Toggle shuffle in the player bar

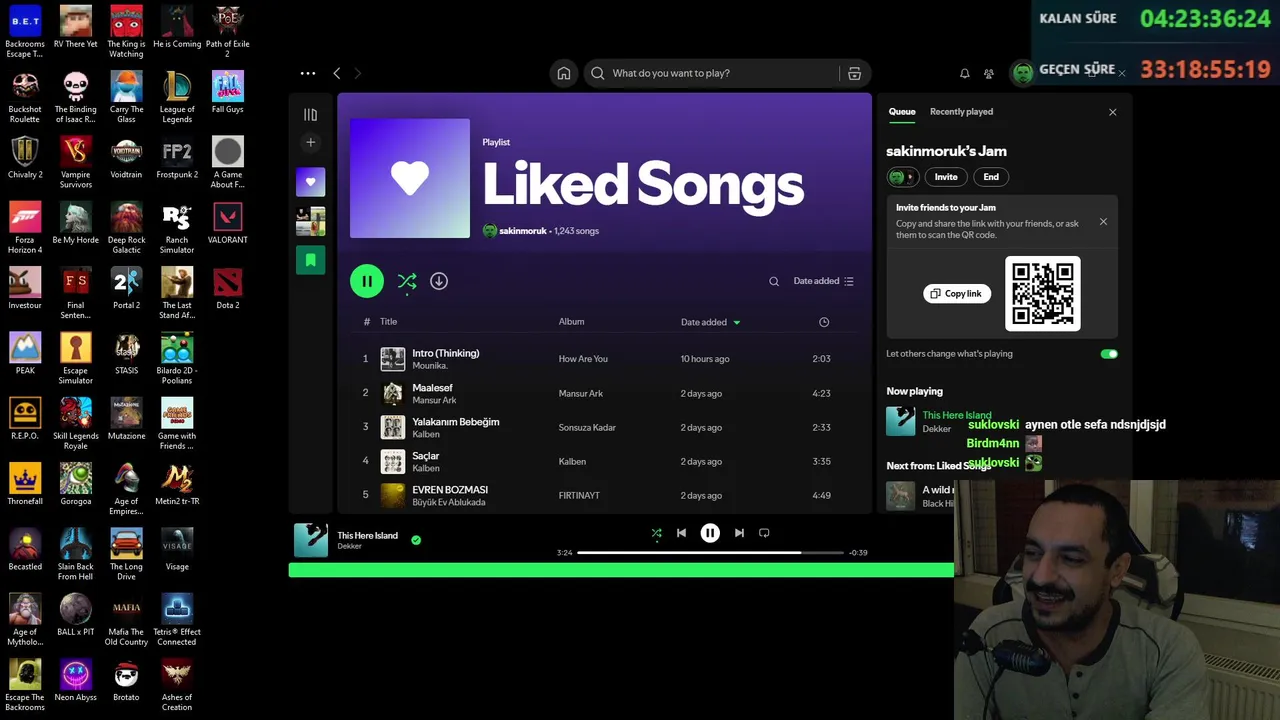(656, 534)
